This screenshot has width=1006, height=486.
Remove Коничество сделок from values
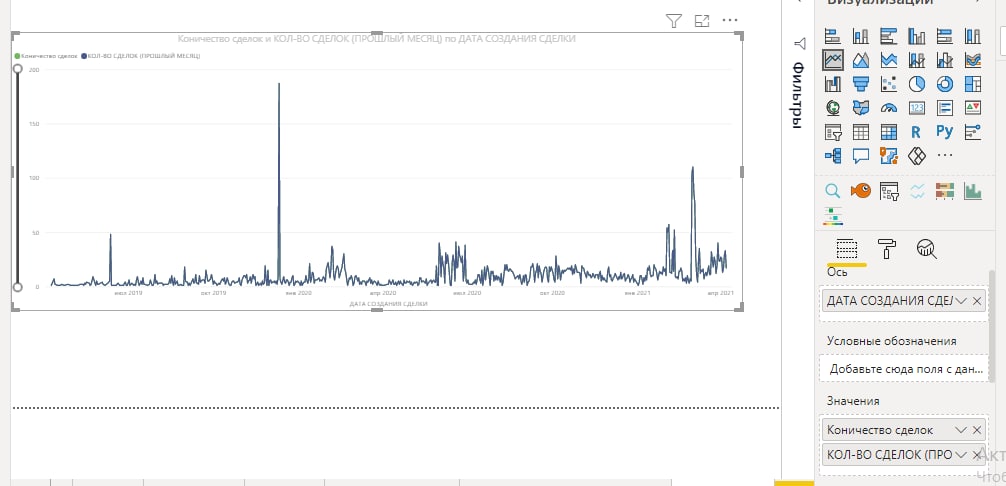click(976, 430)
